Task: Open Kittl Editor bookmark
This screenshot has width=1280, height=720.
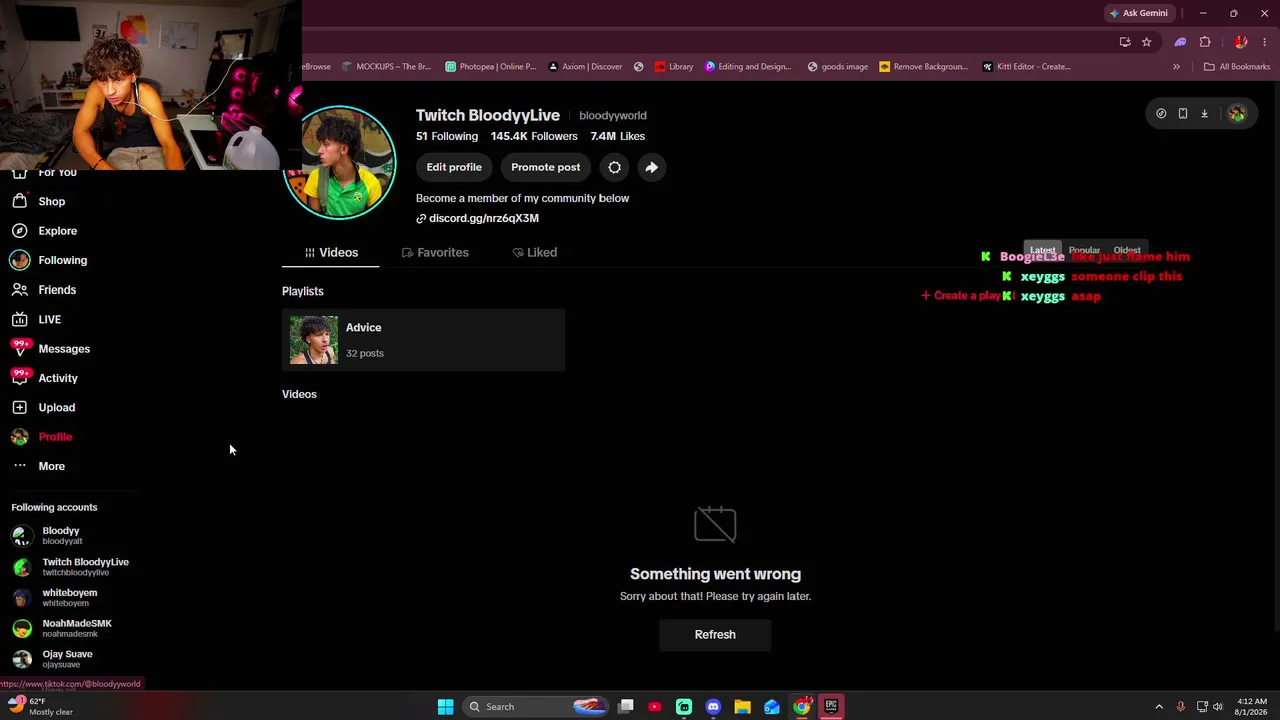Action: [x=1026, y=67]
